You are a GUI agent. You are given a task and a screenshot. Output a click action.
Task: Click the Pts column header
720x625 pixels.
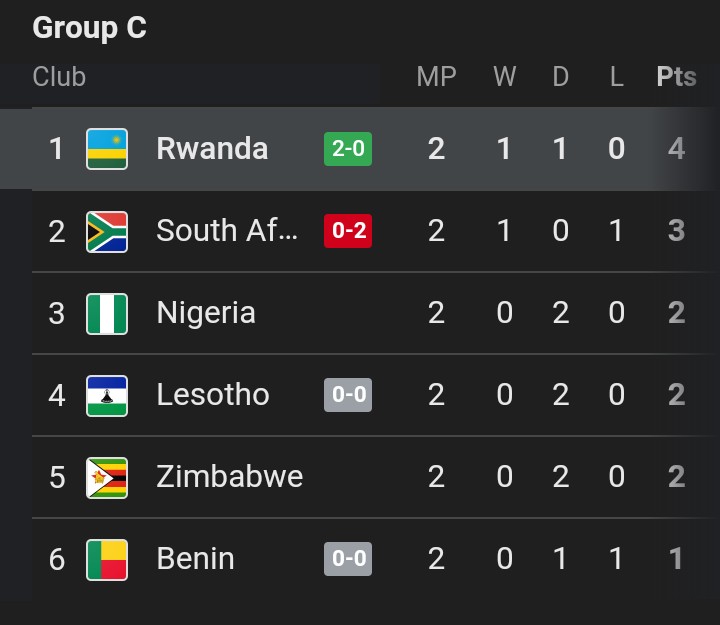click(676, 77)
